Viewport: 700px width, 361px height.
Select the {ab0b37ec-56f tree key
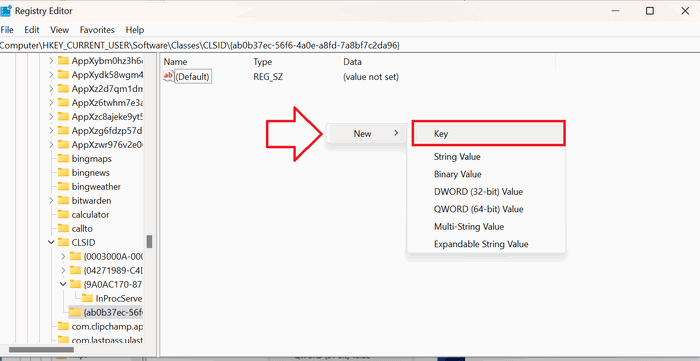[x=113, y=311]
